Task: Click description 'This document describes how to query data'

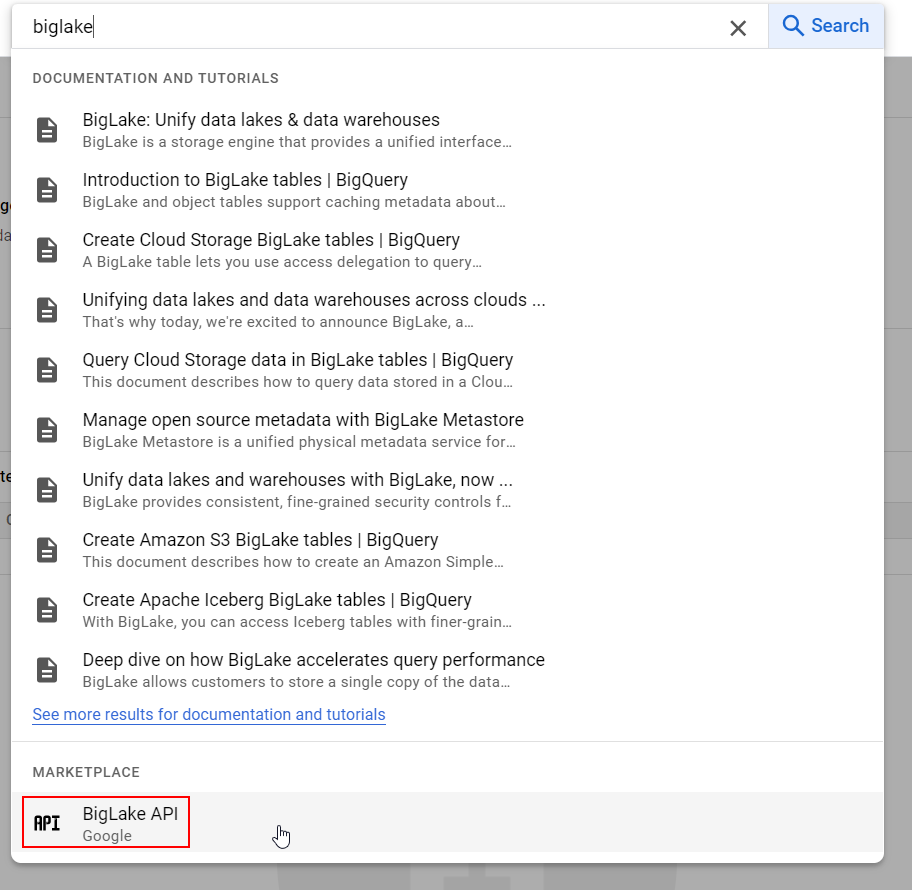Action: (x=298, y=382)
